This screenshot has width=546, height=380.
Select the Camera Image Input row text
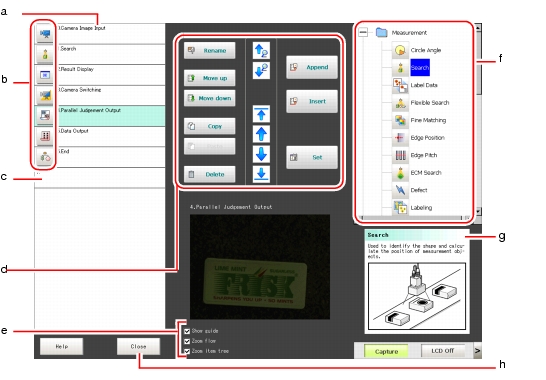coord(82,28)
